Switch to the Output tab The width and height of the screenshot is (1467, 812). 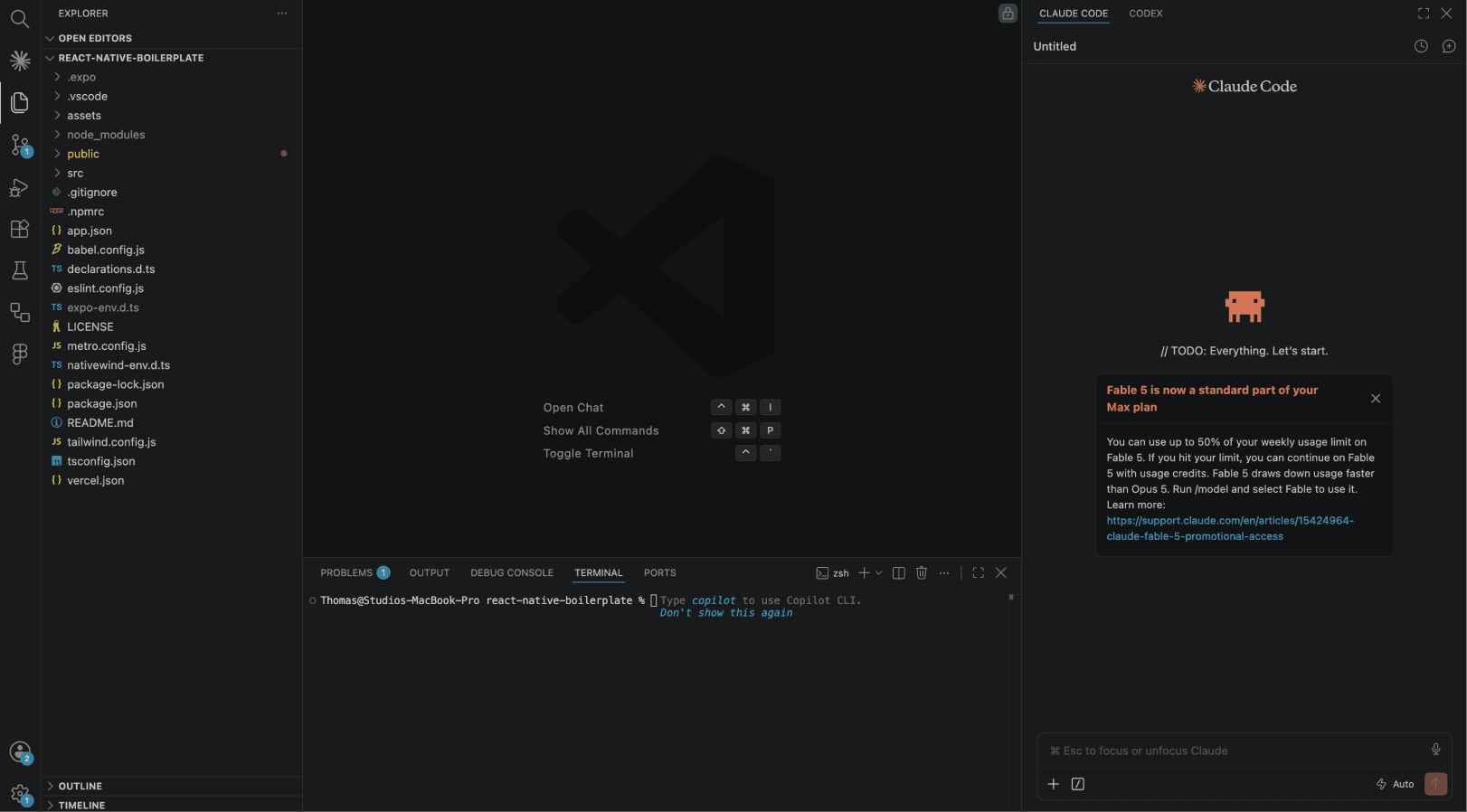(x=430, y=573)
